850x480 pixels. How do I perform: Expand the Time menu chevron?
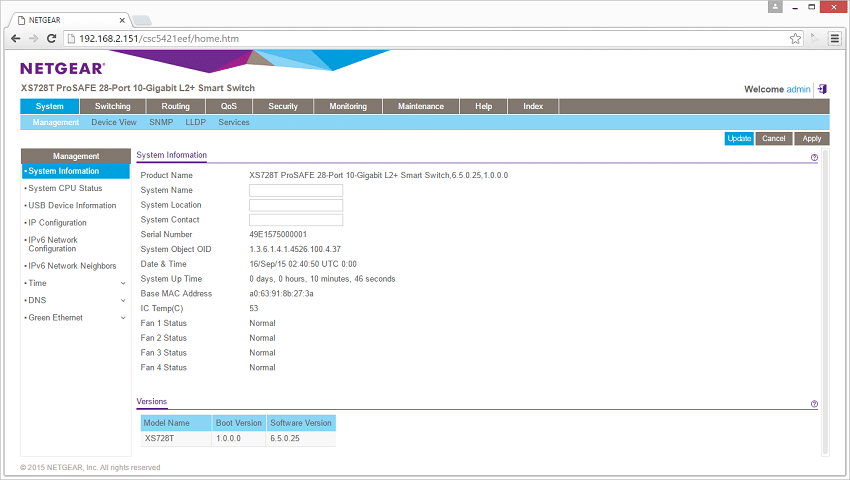coord(123,283)
